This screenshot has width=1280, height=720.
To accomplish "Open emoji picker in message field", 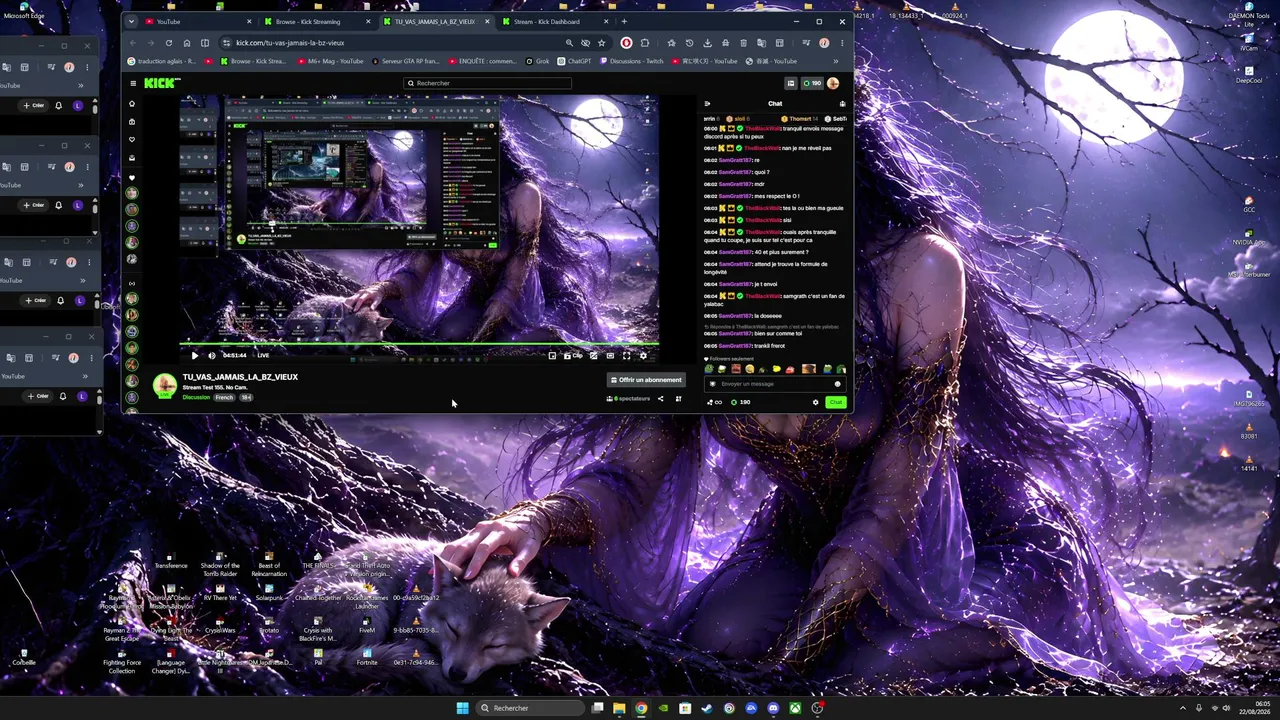I will [838, 384].
